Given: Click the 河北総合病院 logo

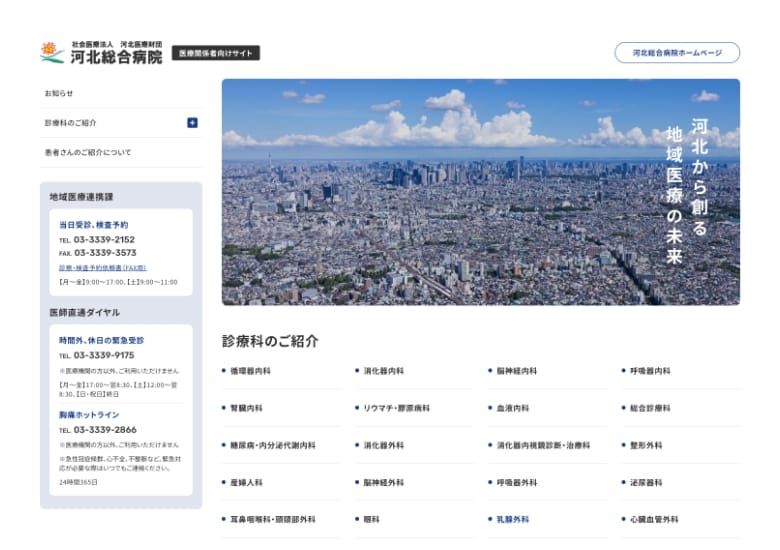Looking at the screenshot, I should pyautogui.click(x=101, y=53).
